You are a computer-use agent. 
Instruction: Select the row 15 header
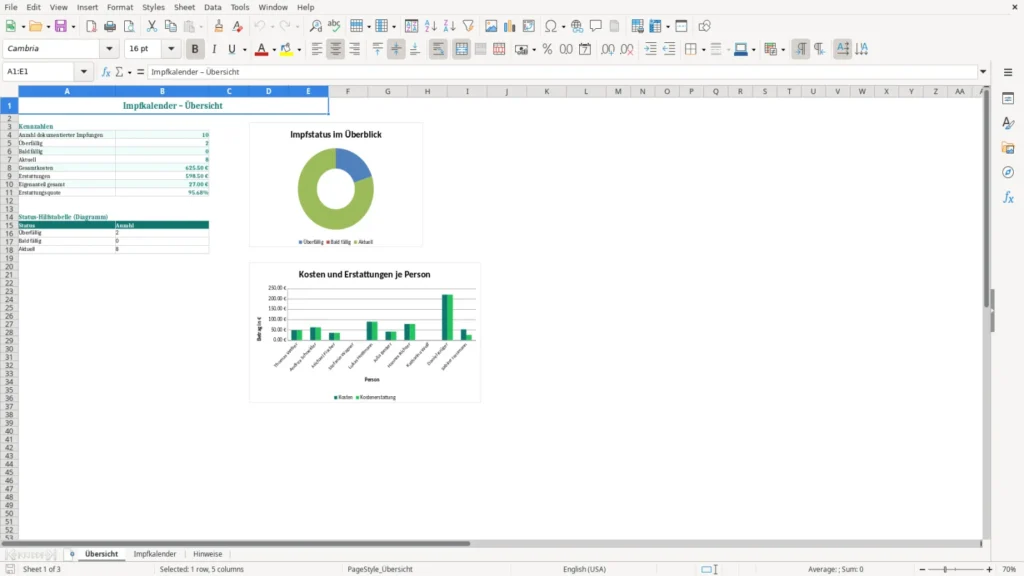9,225
